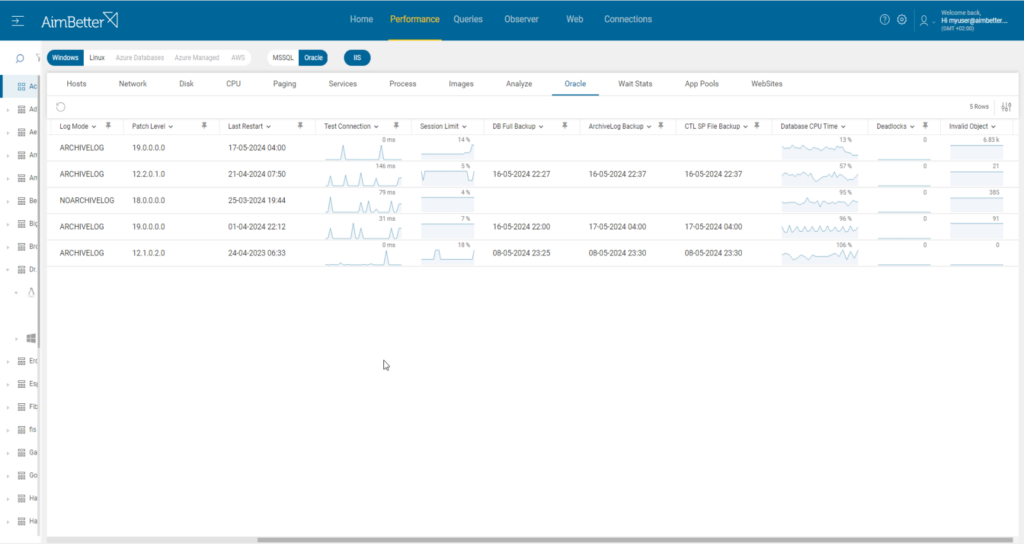Select the 'Ga' server group icon in sidebar
The image size is (1024, 544).
pos(22,453)
